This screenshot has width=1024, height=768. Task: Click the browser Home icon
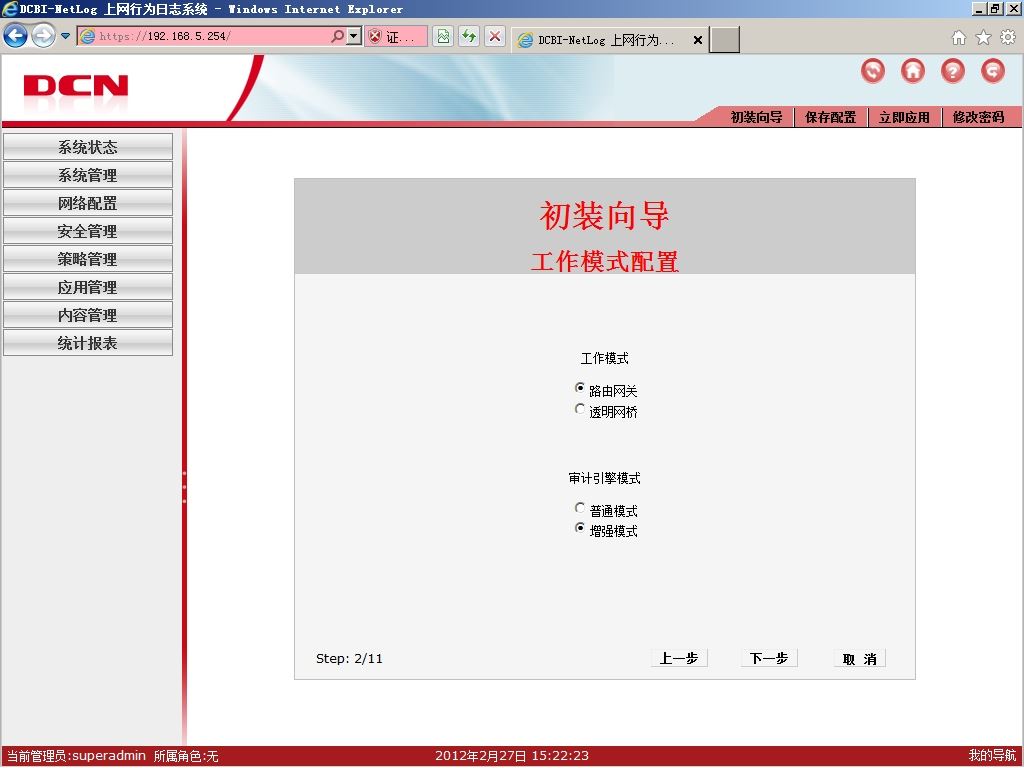point(959,37)
